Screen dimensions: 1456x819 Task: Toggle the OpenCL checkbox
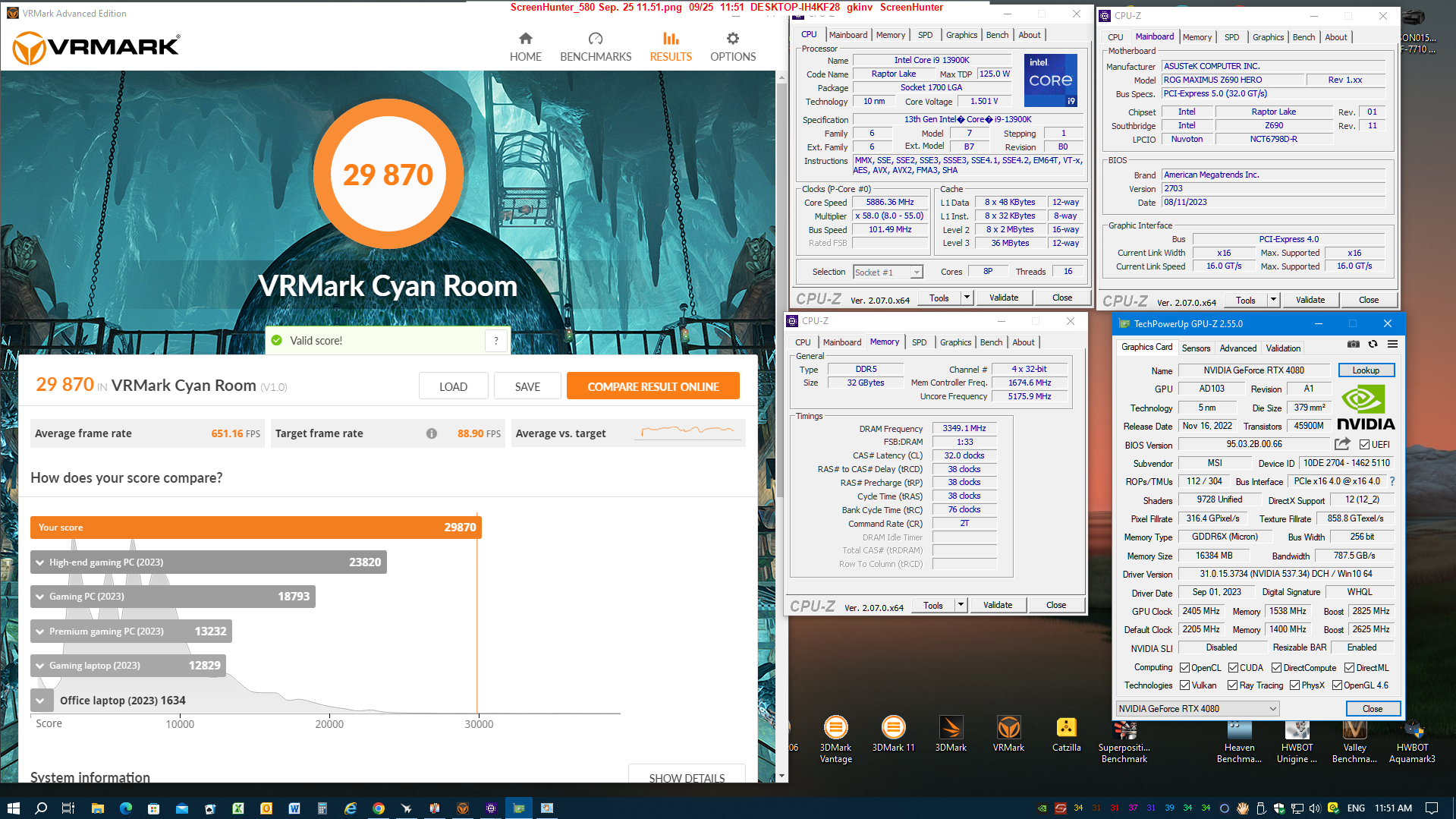pos(1184,668)
